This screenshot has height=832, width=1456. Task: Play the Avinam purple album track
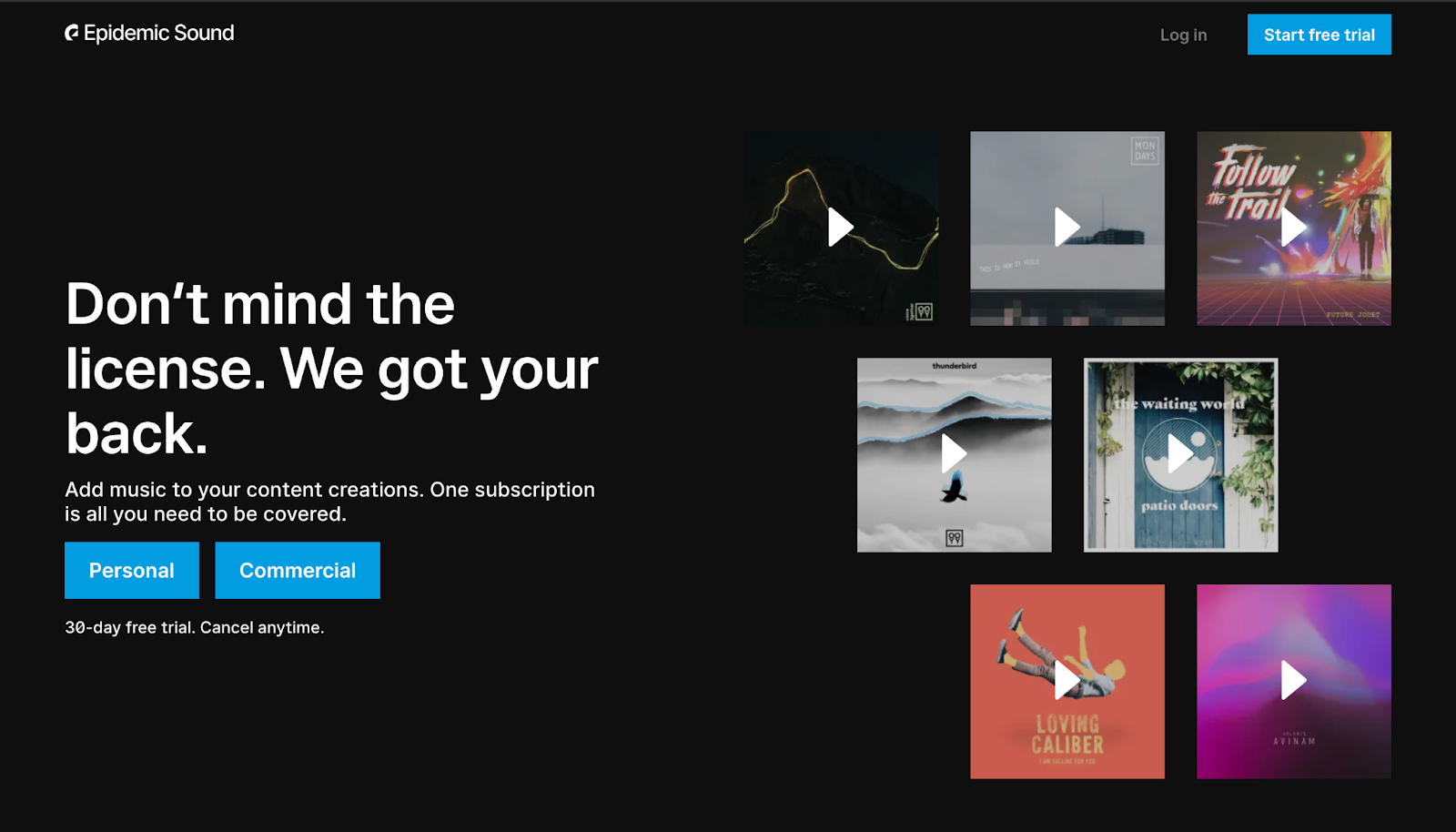[1293, 680]
